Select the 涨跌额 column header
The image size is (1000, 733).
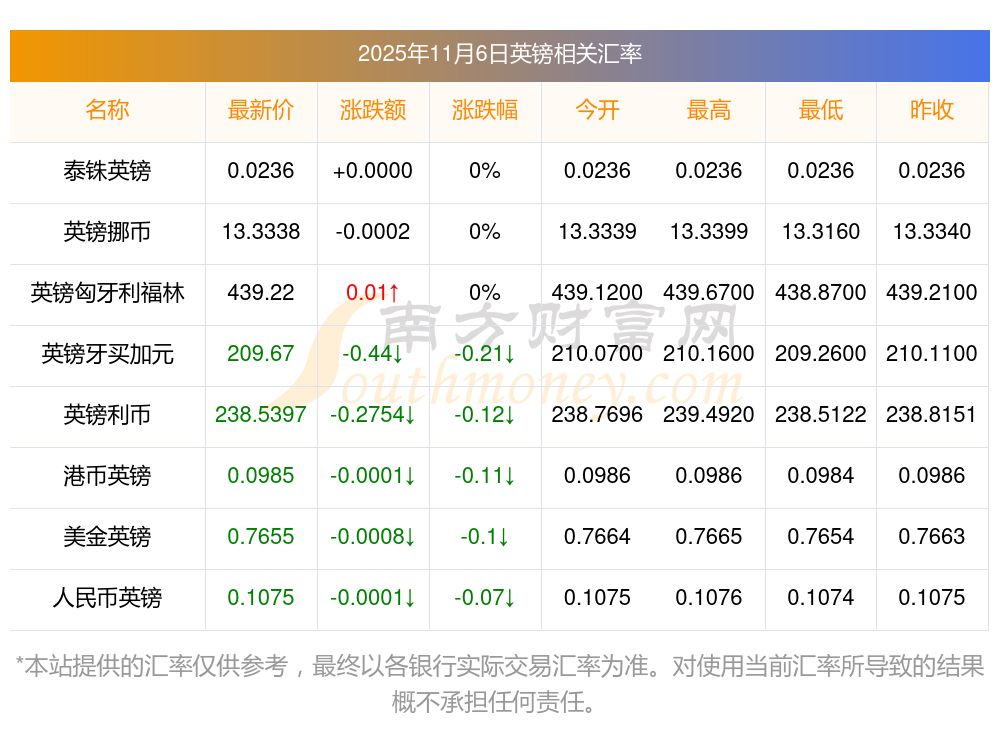[x=373, y=110]
